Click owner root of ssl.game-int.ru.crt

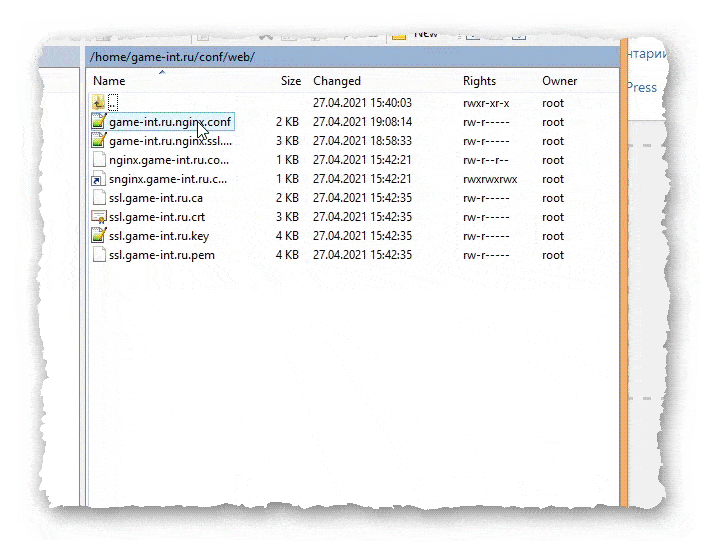coord(553,217)
